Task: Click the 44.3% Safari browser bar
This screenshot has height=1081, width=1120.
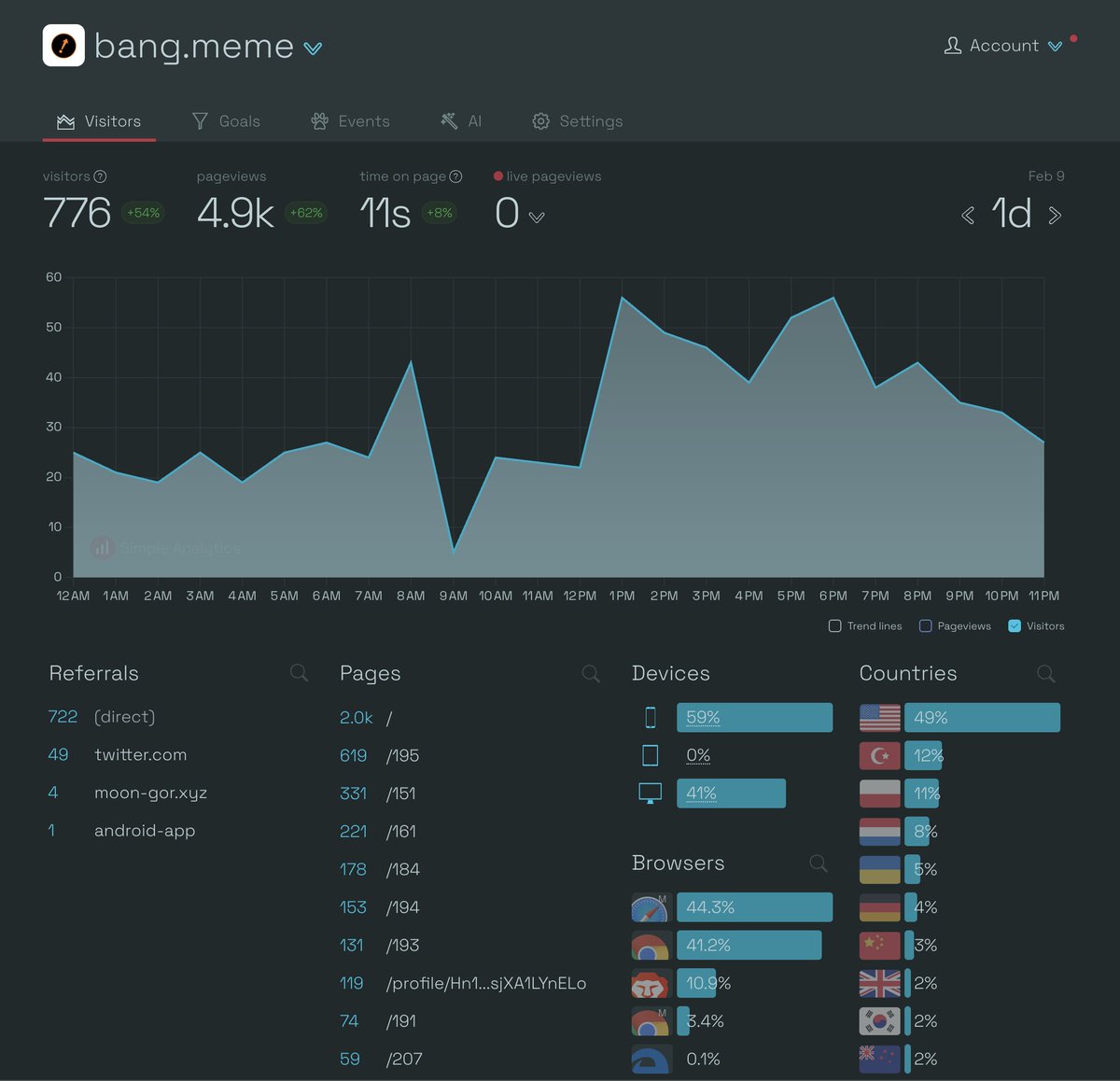Action: click(754, 907)
